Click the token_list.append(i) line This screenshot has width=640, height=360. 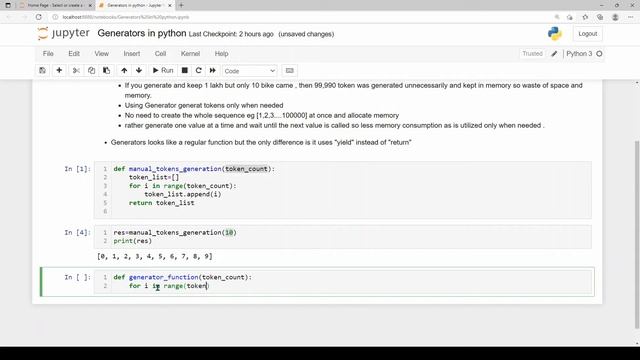[182, 194]
